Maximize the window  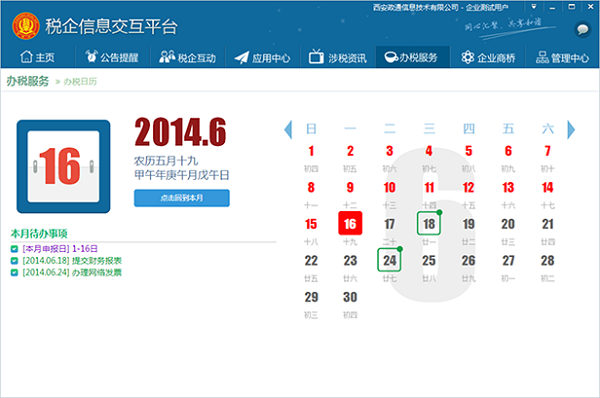pyautogui.click(x=571, y=7)
